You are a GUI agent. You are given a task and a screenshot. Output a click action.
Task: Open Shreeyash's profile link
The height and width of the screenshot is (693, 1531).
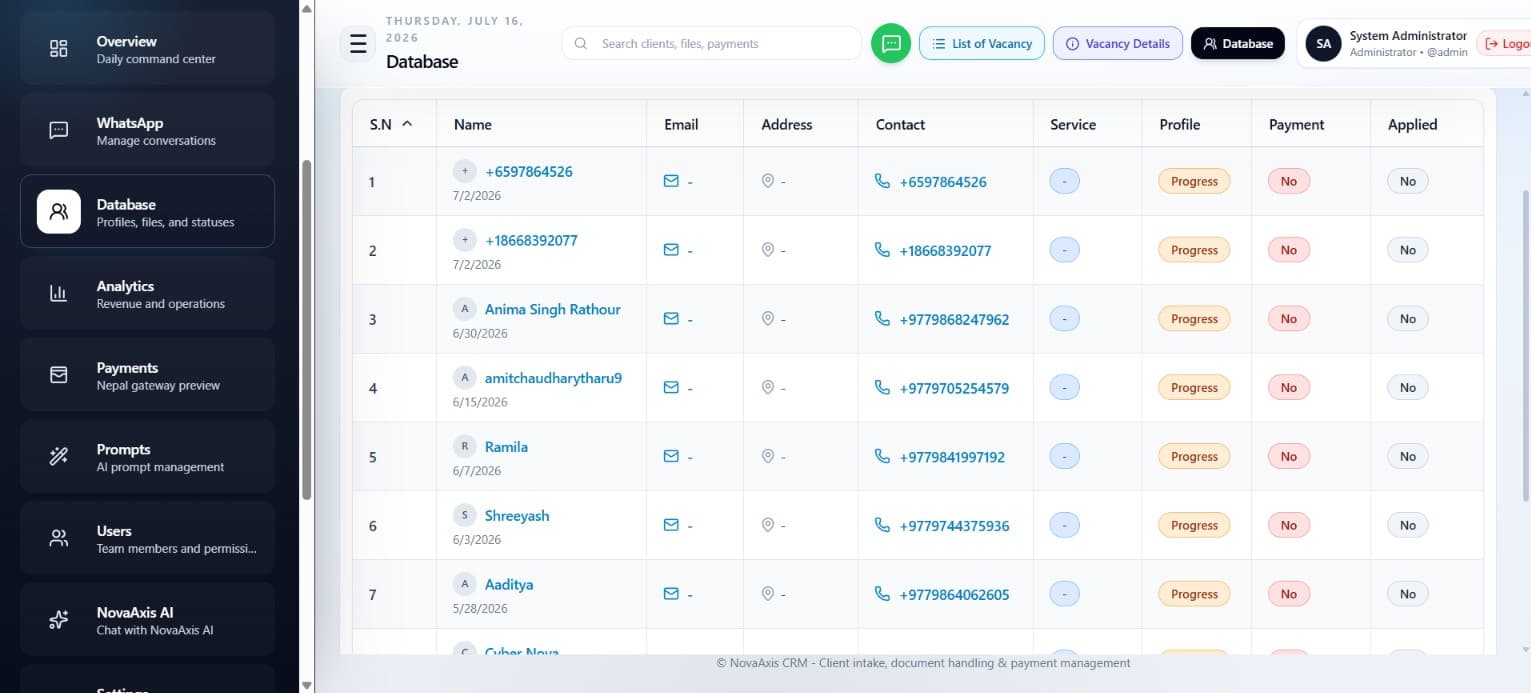pos(517,516)
